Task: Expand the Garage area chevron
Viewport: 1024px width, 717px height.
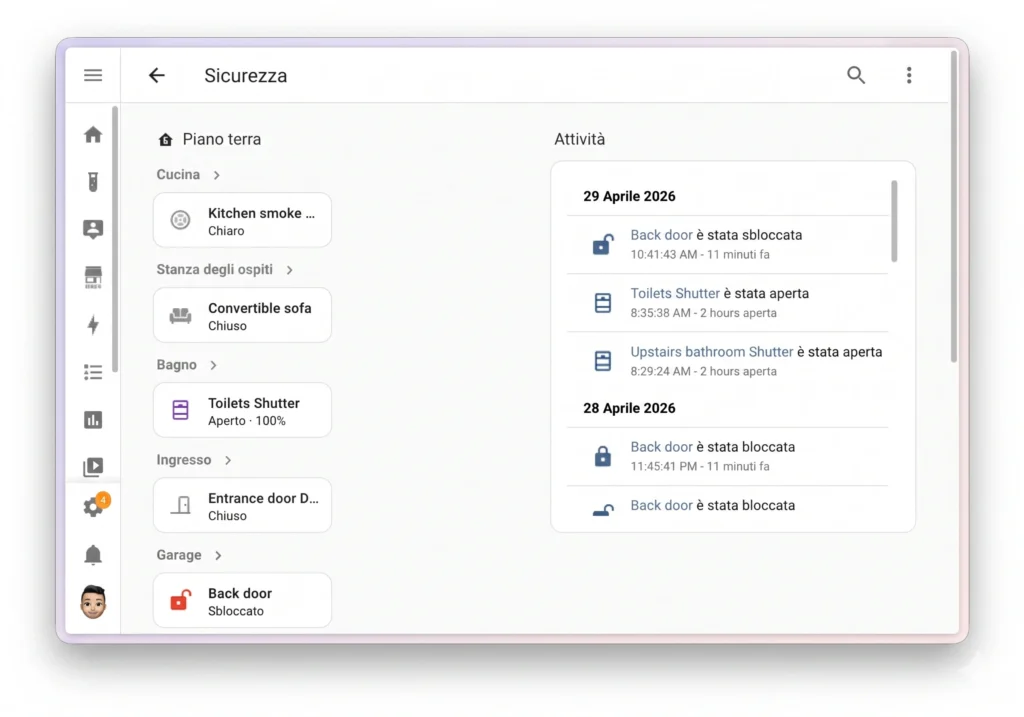Action: pyautogui.click(x=218, y=555)
